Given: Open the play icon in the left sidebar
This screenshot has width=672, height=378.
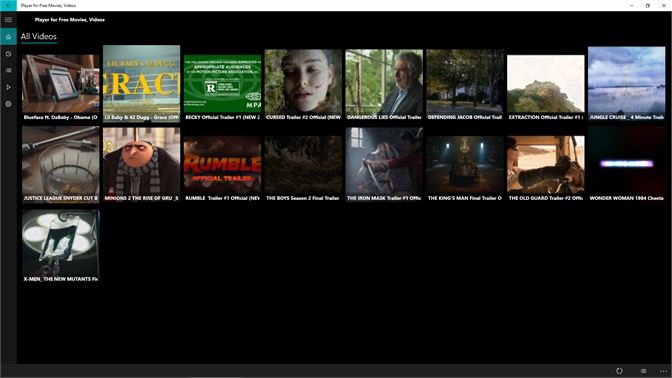Looking at the screenshot, I should pos(8,87).
